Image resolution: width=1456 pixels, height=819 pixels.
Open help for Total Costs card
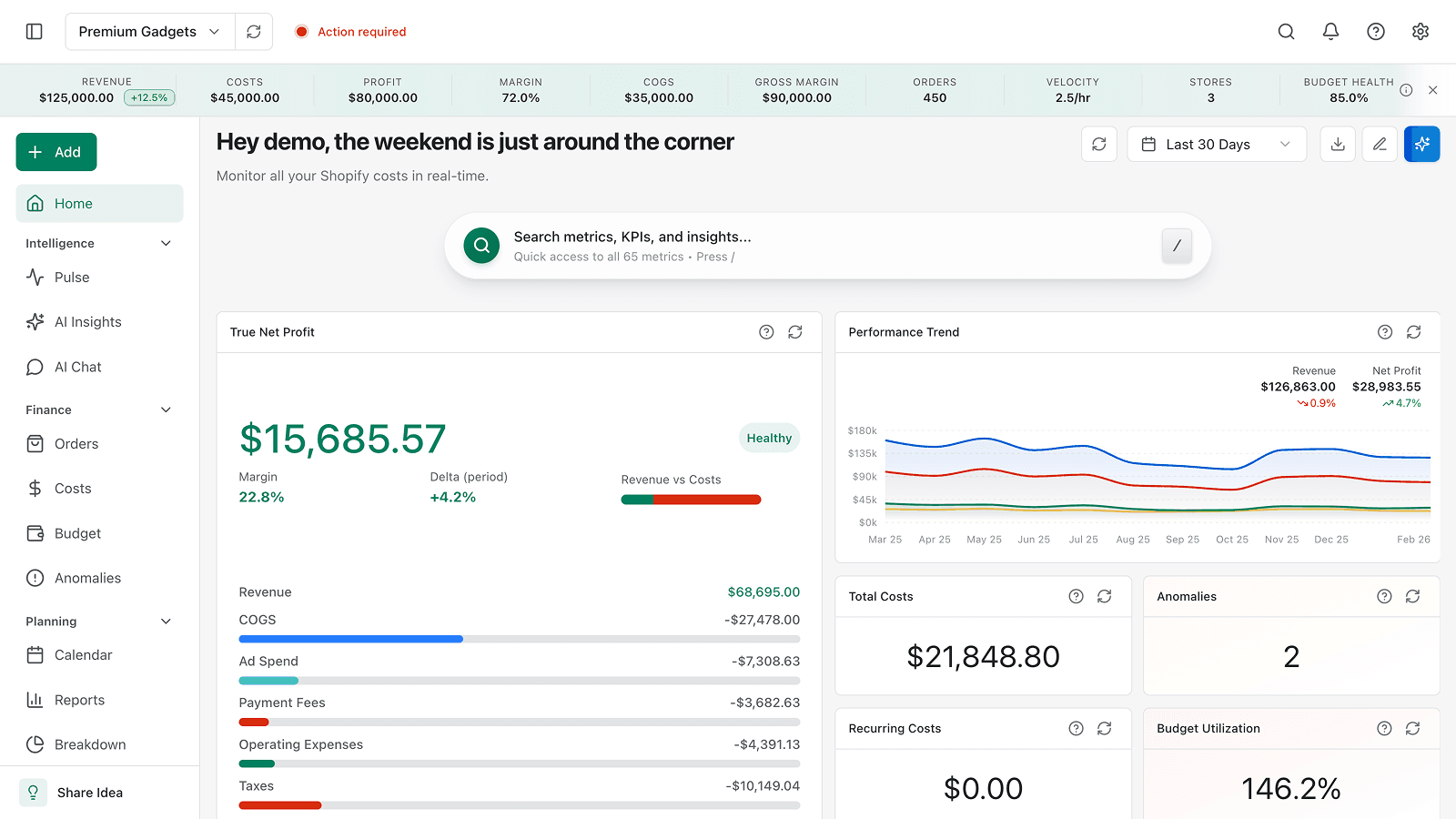coord(1076,596)
